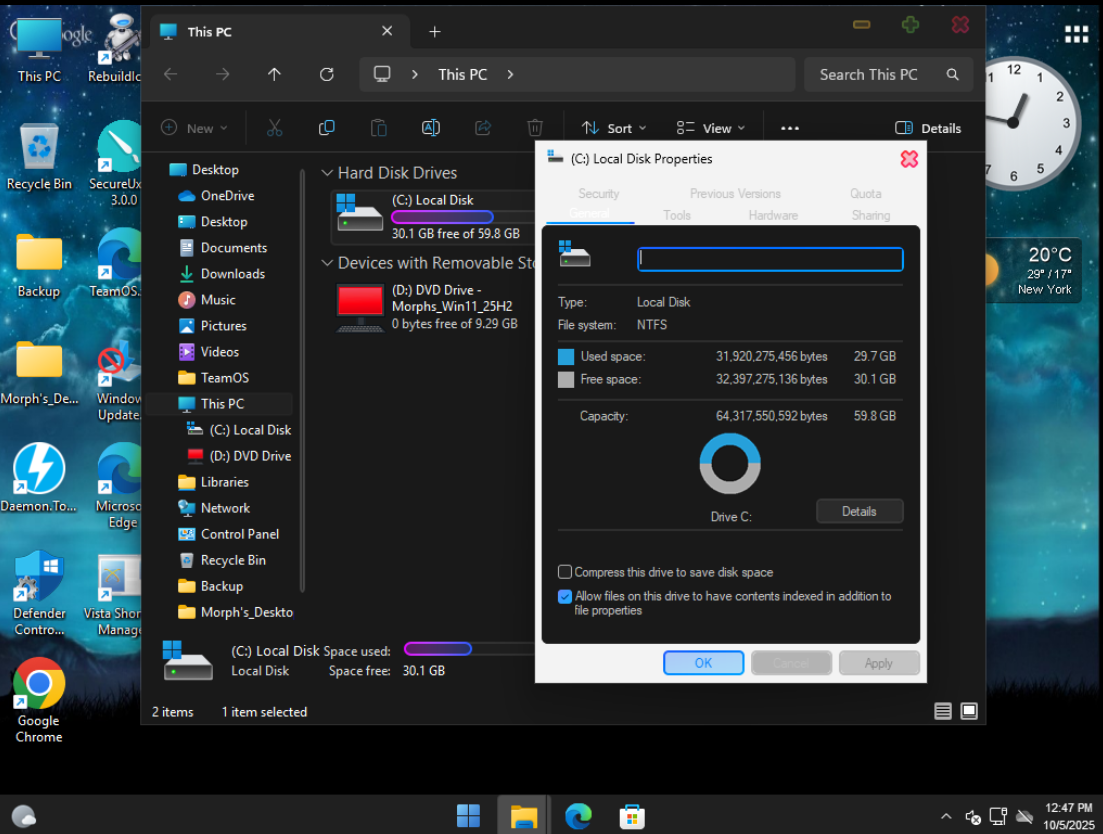The height and width of the screenshot is (834, 1103).
Task: Click the Copy icon in Explorer toolbar
Action: (x=326, y=128)
